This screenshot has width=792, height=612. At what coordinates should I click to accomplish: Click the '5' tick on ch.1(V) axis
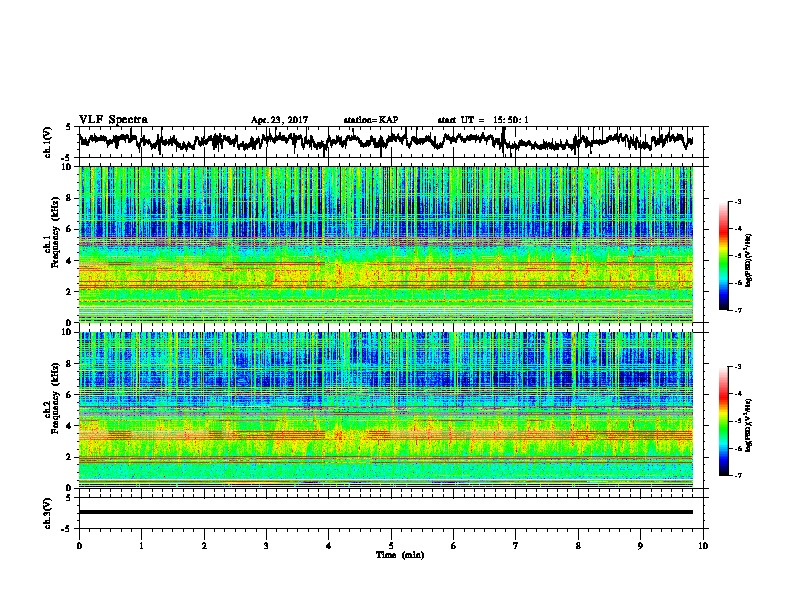pyautogui.click(x=69, y=127)
